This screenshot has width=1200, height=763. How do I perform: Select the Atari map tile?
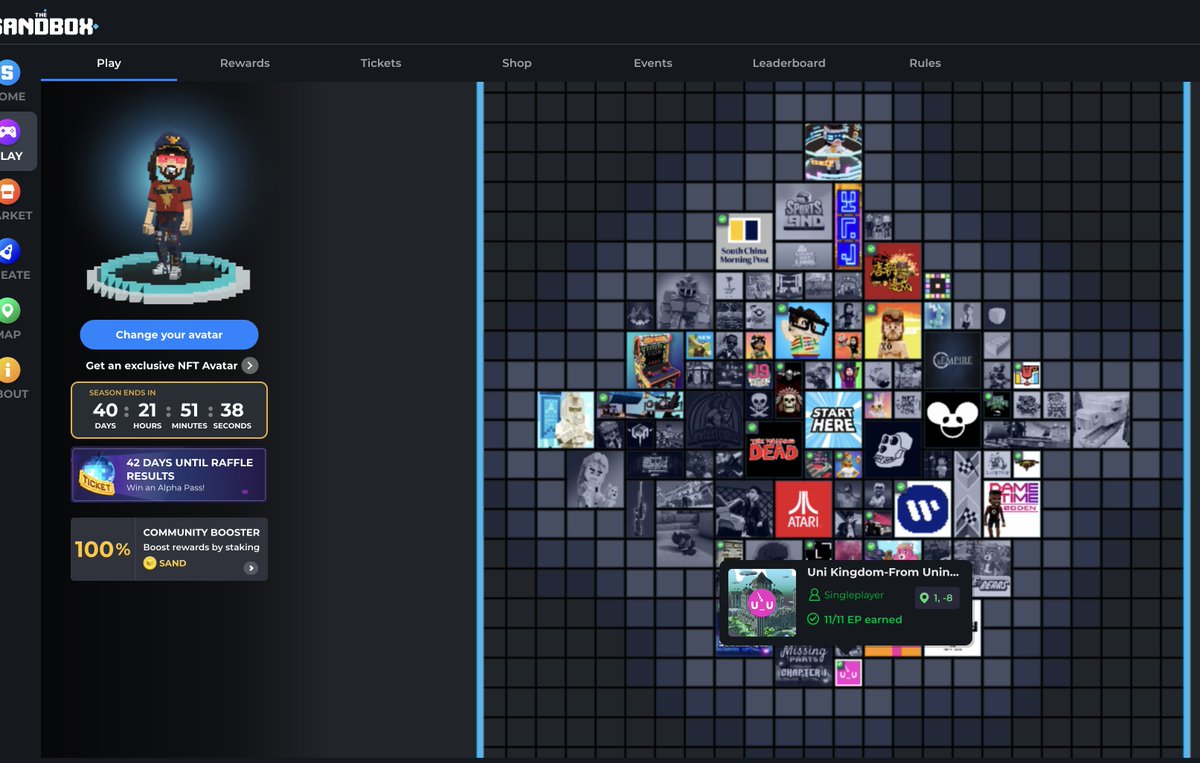(804, 509)
